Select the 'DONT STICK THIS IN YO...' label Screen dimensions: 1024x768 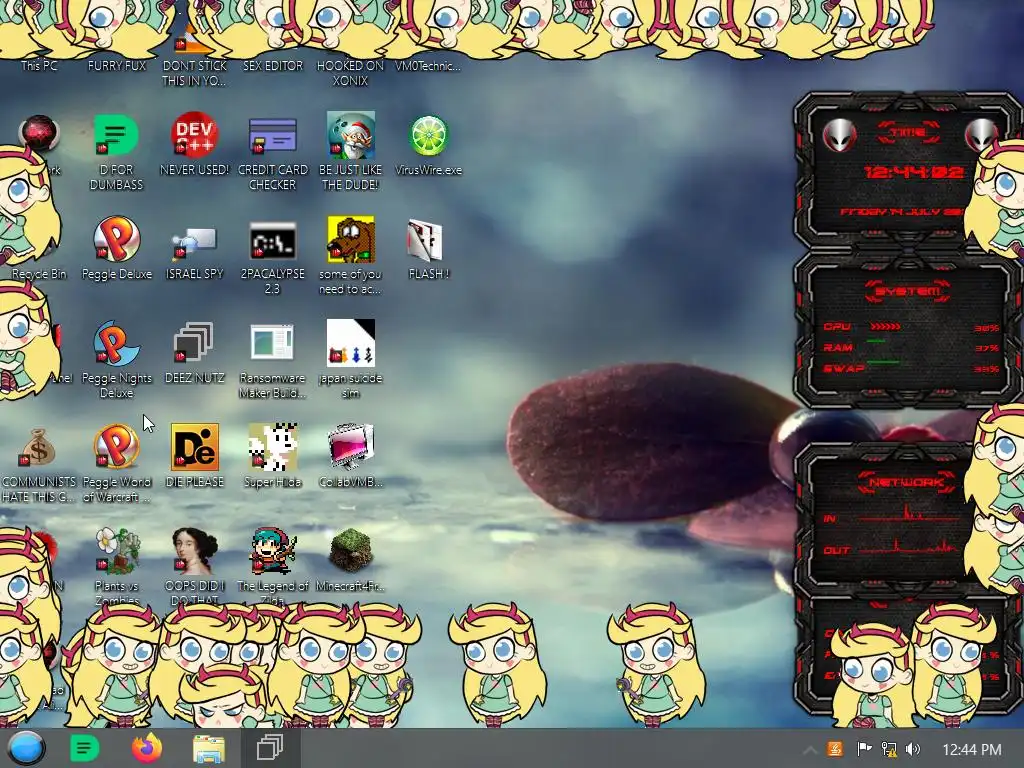tap(194, 73)
